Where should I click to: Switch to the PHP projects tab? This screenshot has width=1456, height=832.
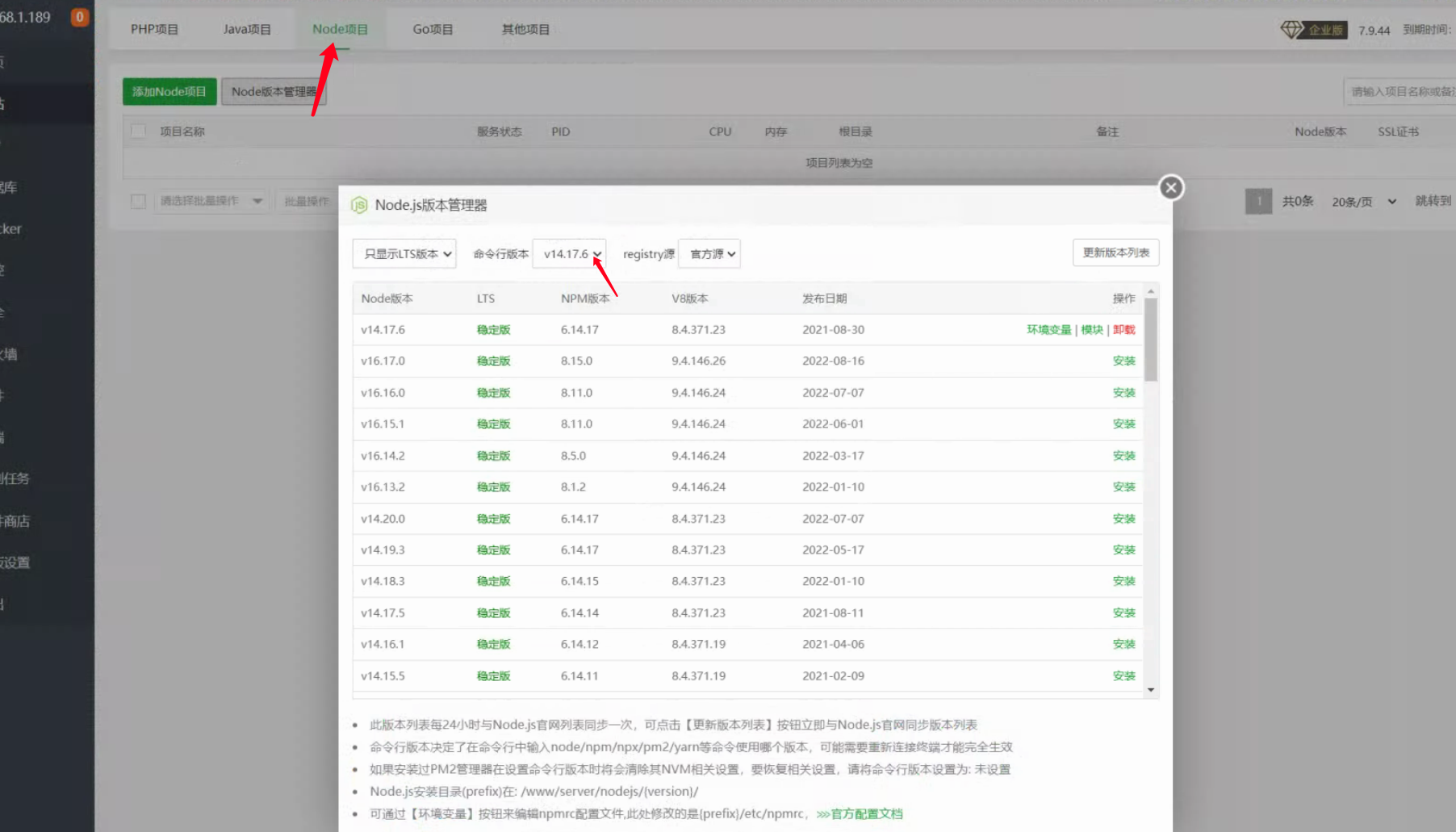tap(155, 30)
